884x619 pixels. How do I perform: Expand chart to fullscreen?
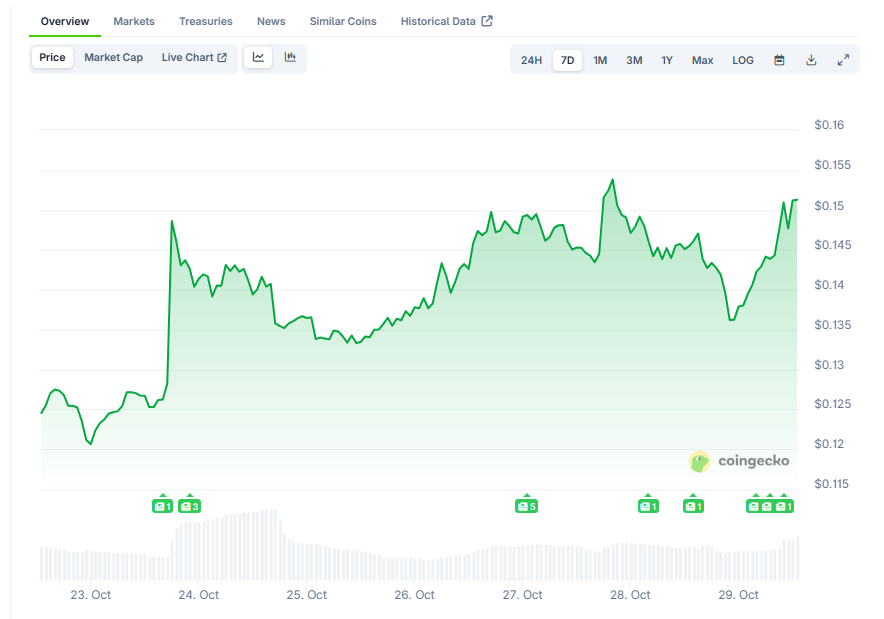(843, 60)
